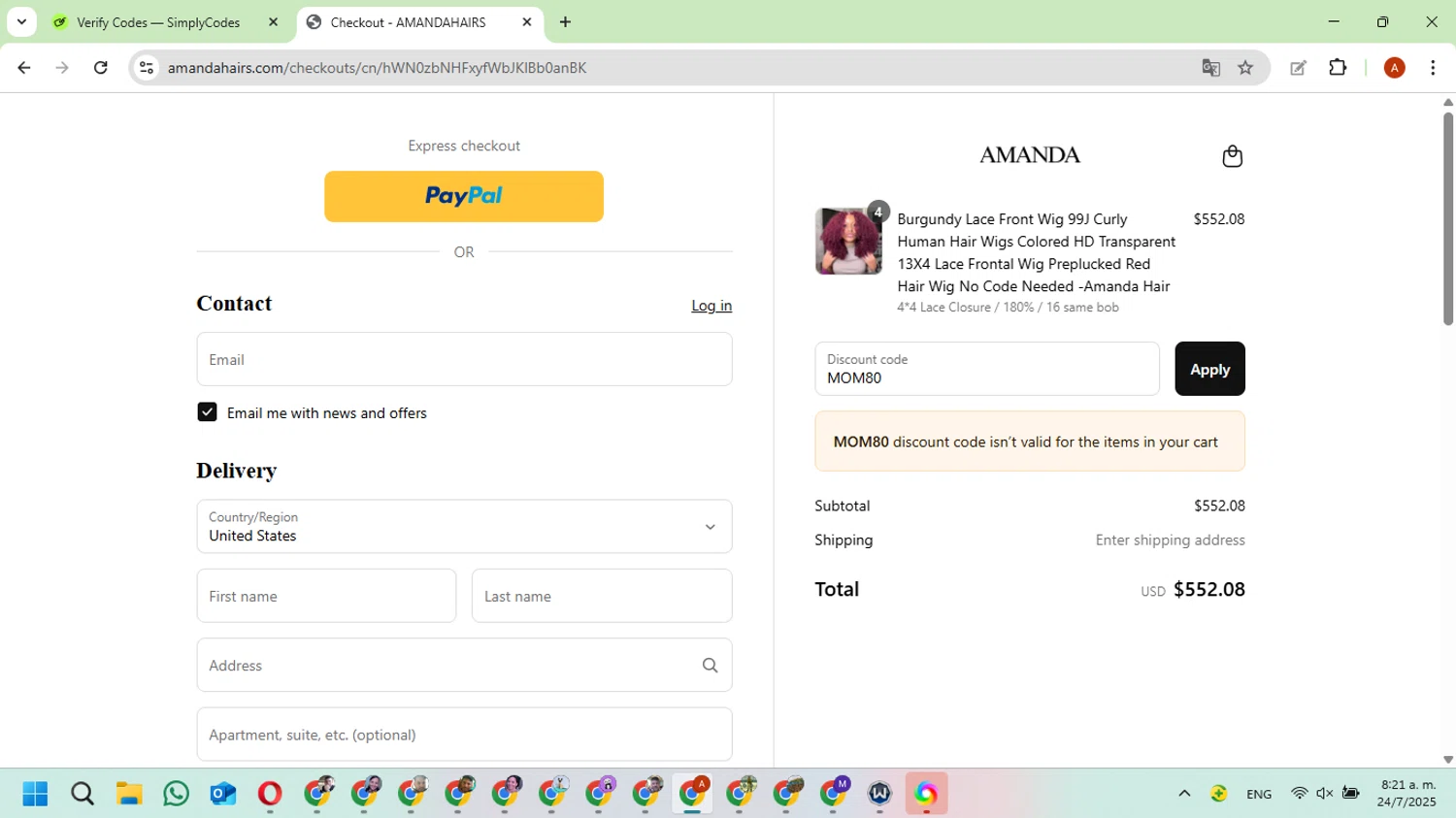Viewport: 1456px width, 818px height.
Task: Go forward to the next page
Action: pyautogui.click(x=62, y=68)
